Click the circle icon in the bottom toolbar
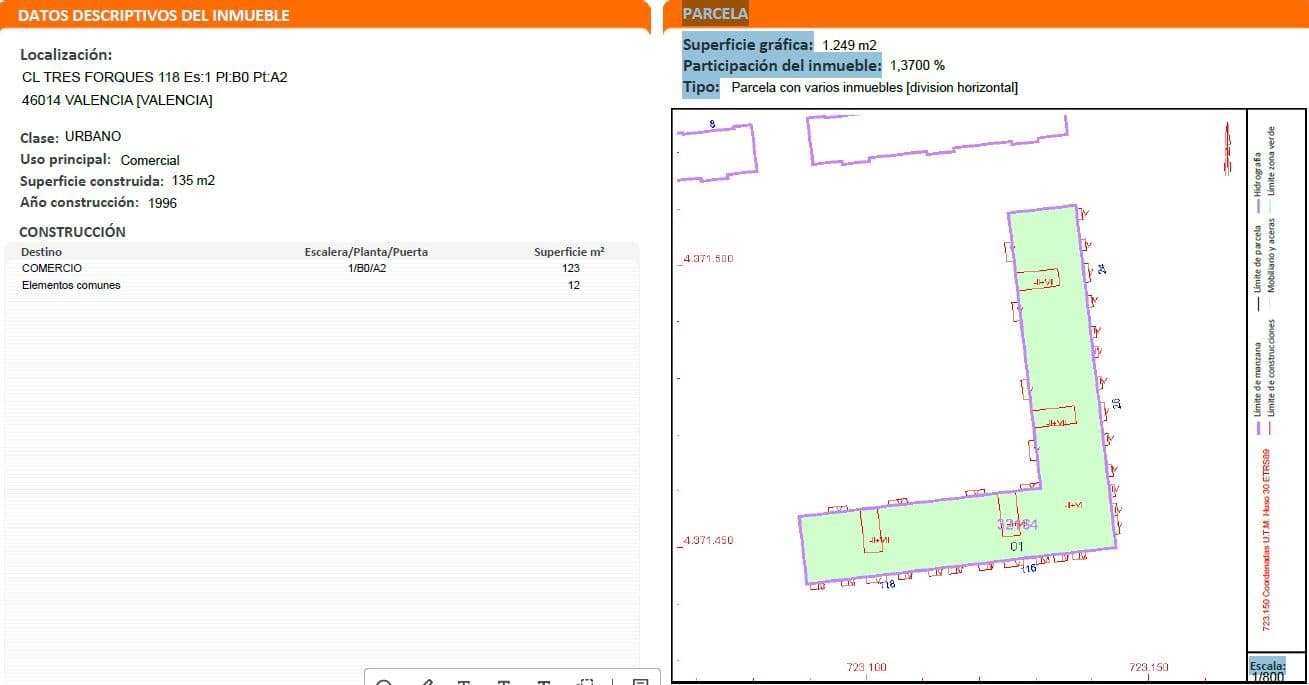The width and height of the screenshot is (1309, 685). pyautogui.click(x=383, y=682)
